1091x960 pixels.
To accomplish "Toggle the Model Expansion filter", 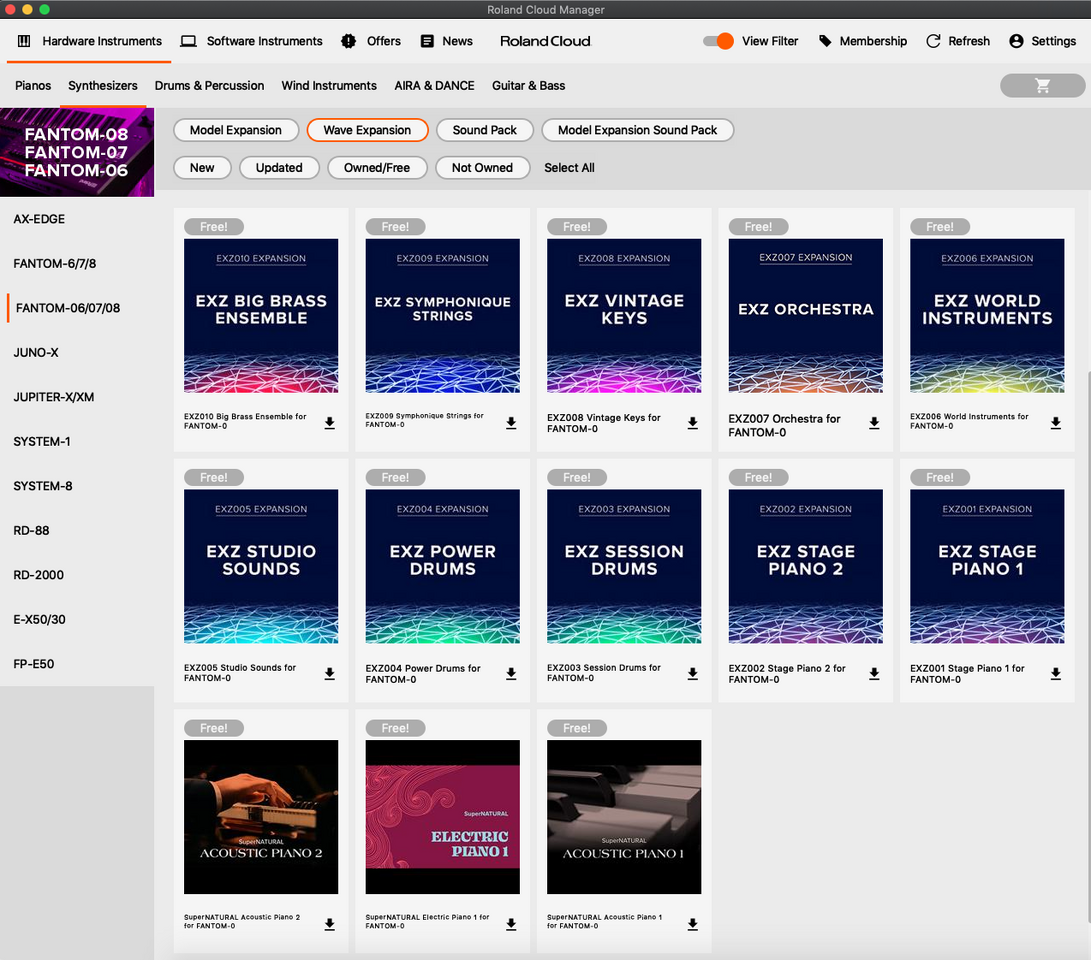I will 236,130.
